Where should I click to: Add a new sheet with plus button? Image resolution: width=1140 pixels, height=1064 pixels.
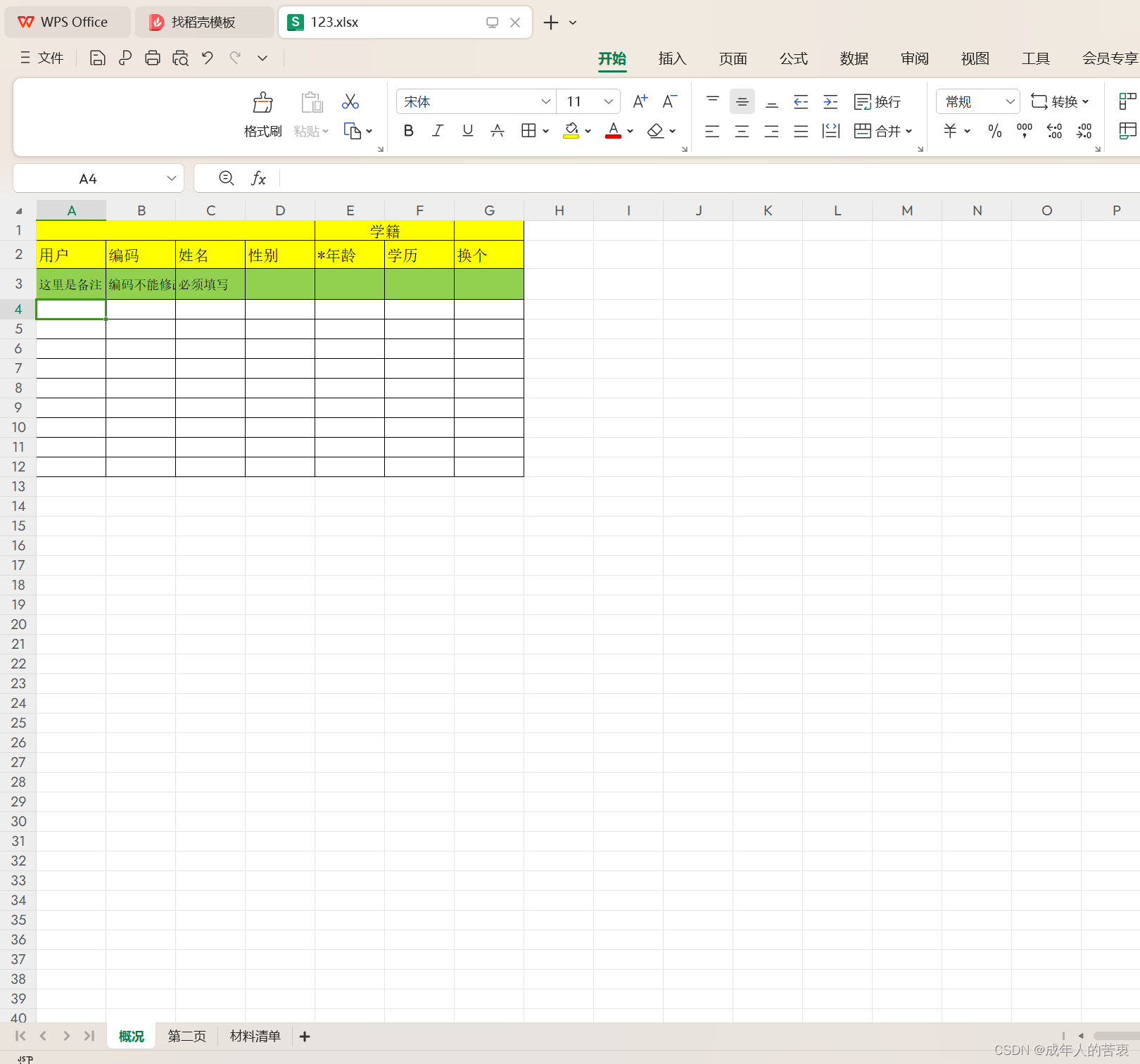click(x=305, y=1036)
